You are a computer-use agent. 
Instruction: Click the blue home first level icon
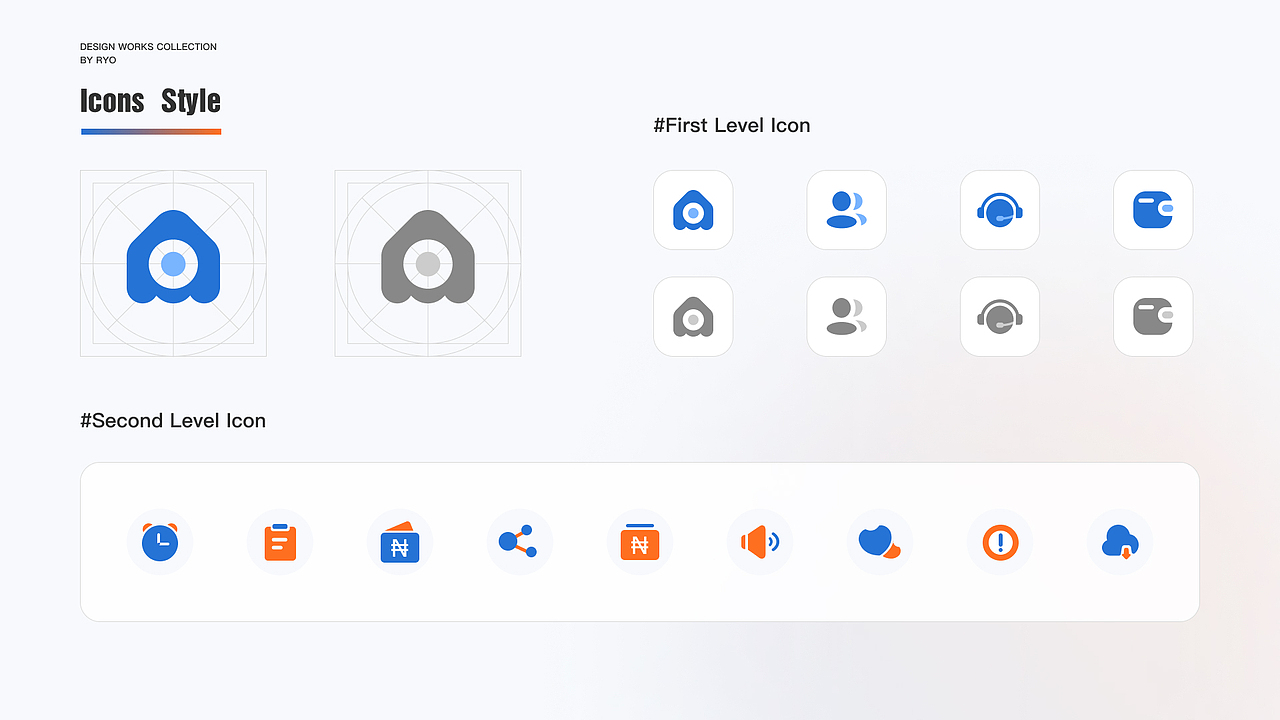pos(693,210)
